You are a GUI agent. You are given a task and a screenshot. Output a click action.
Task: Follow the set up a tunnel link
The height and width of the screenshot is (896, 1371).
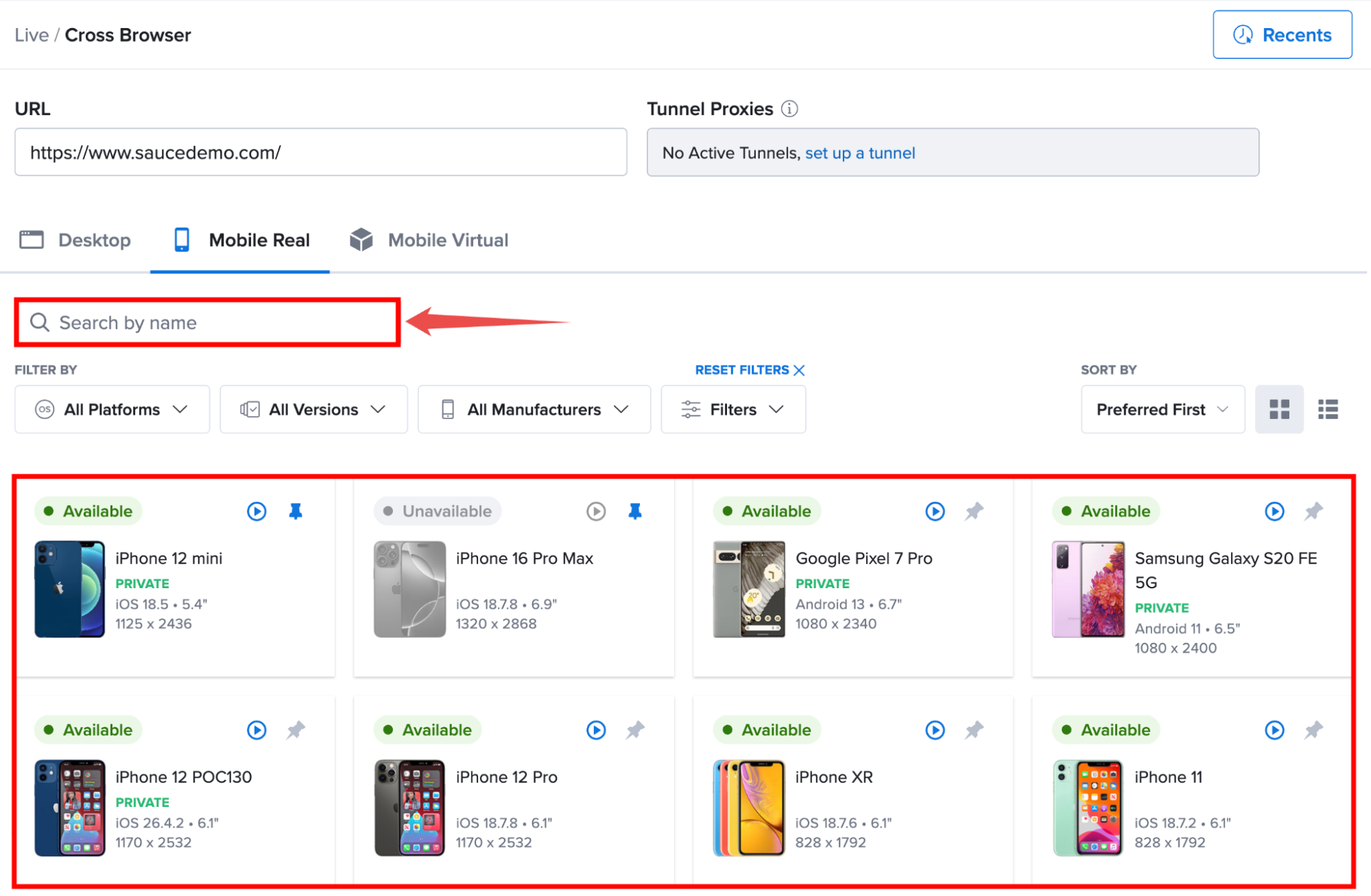(860, 153)
